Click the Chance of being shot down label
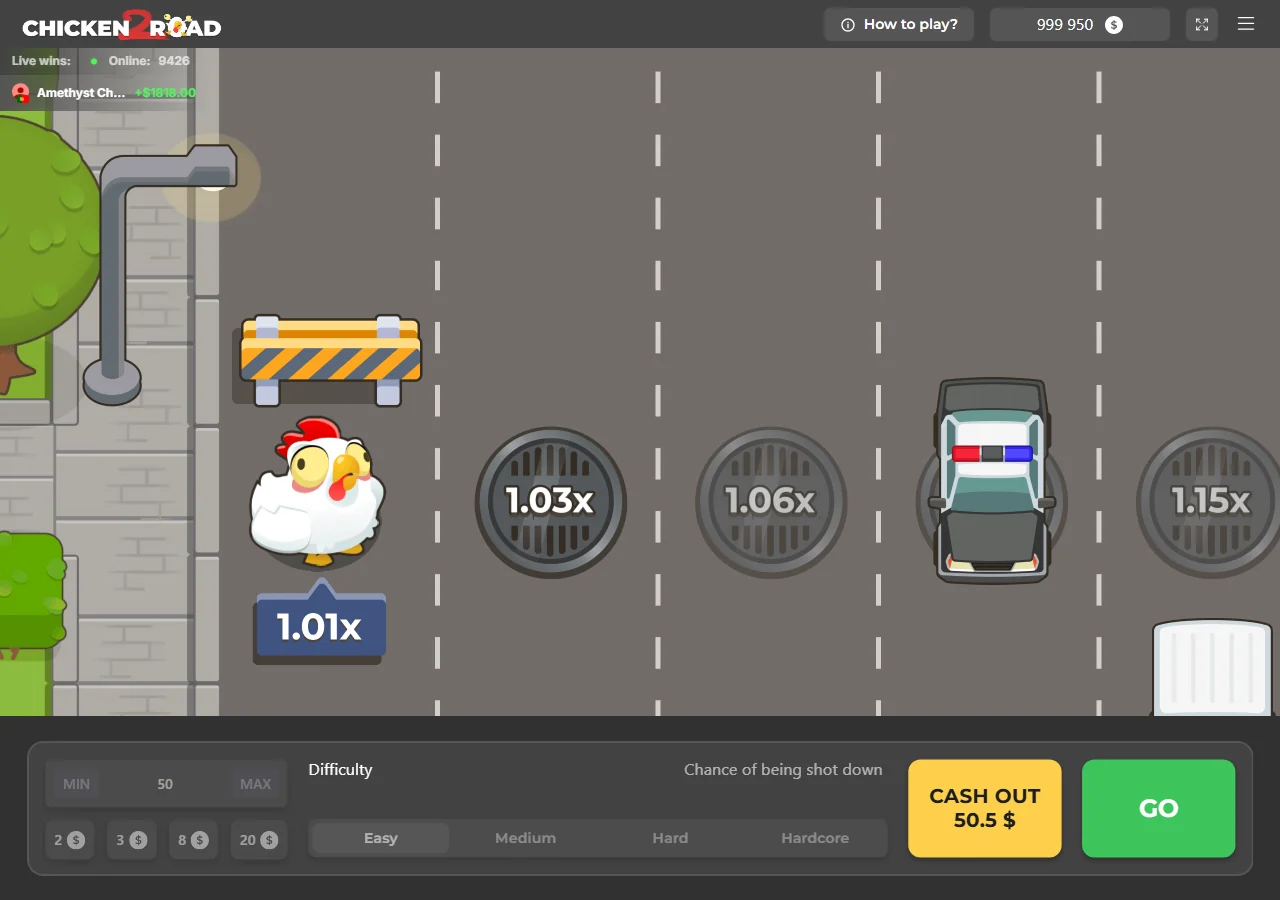Screen dimensions: 1280x900 [x=783, y=770]
